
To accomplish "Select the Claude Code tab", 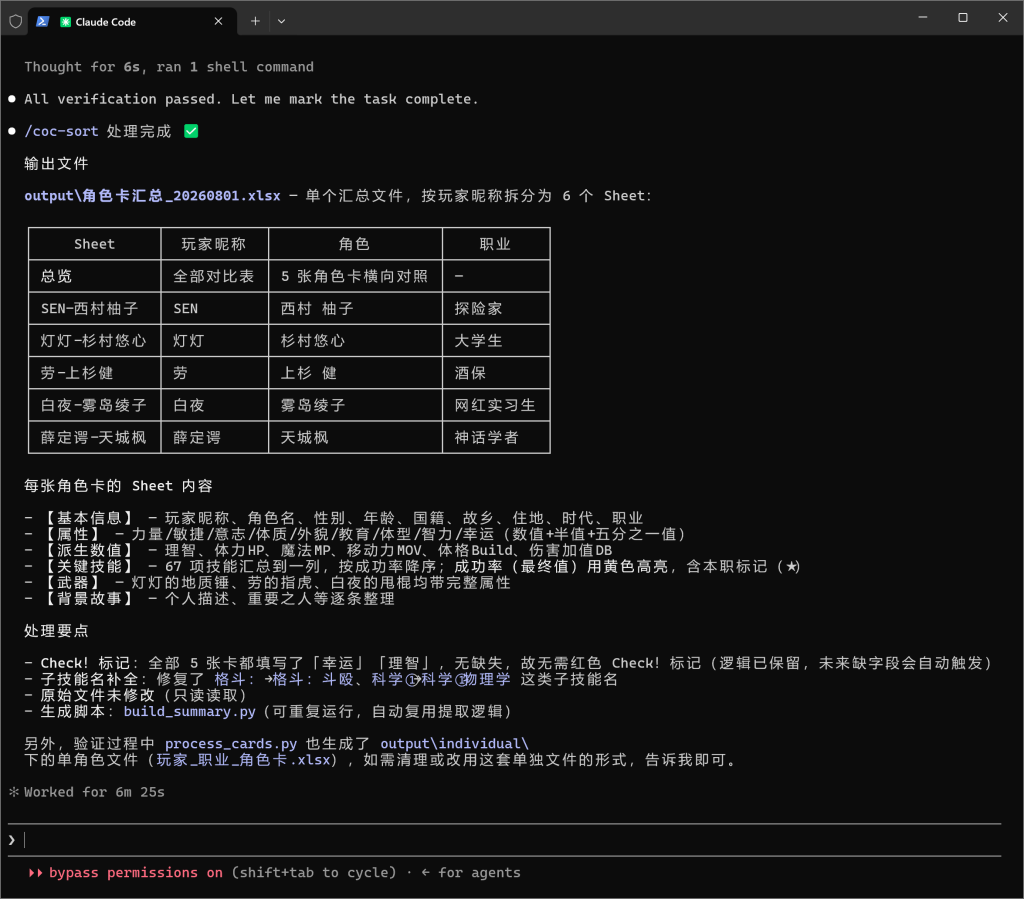I will (131, 22).
